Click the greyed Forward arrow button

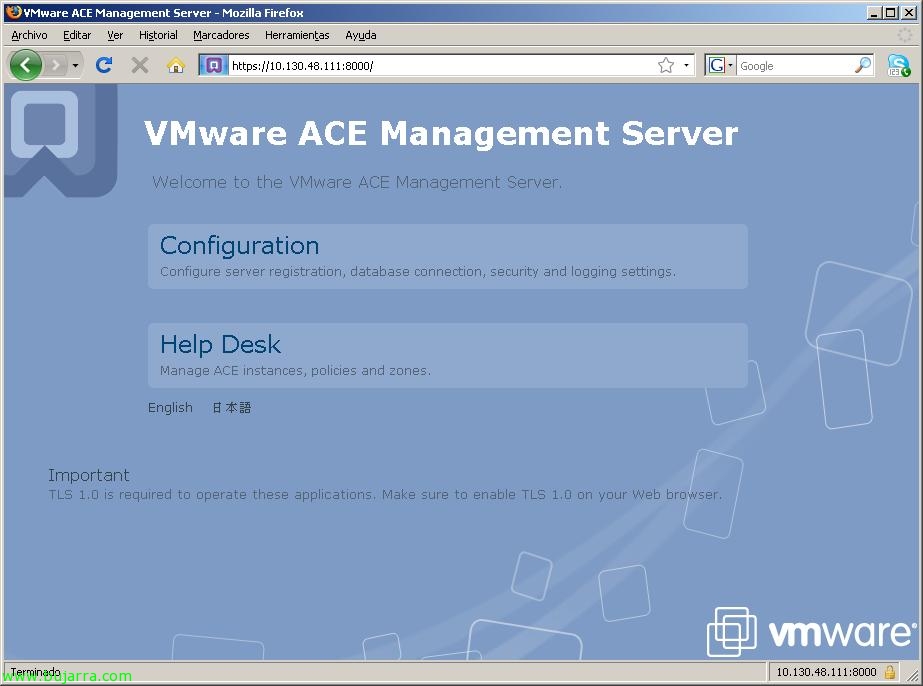point(56,65)
